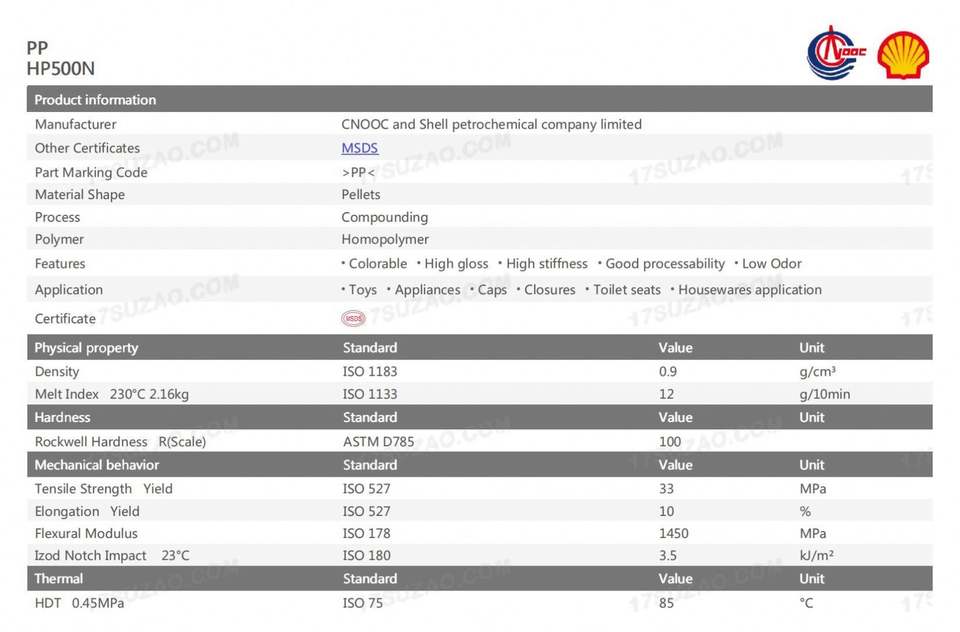Open the MSDS certificate link

(359, 148)
